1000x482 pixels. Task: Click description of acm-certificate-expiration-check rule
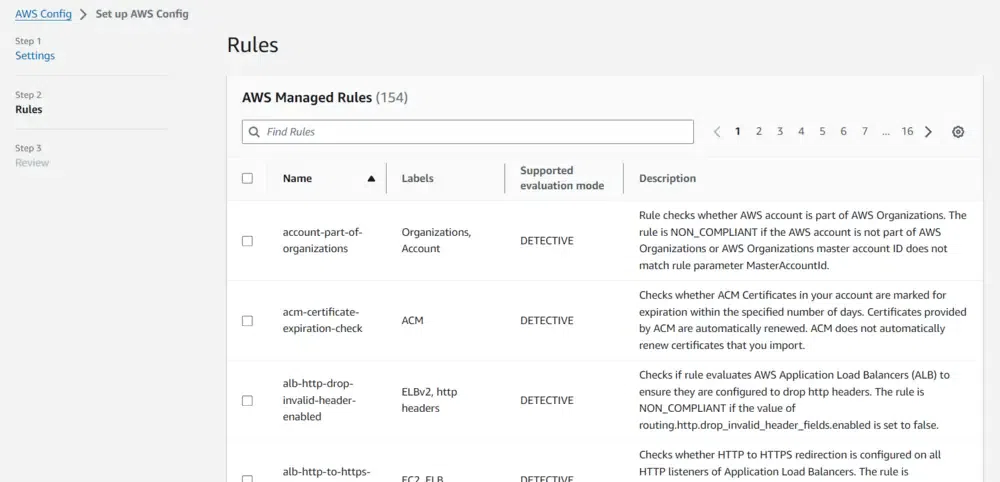[x=803, y=320]
